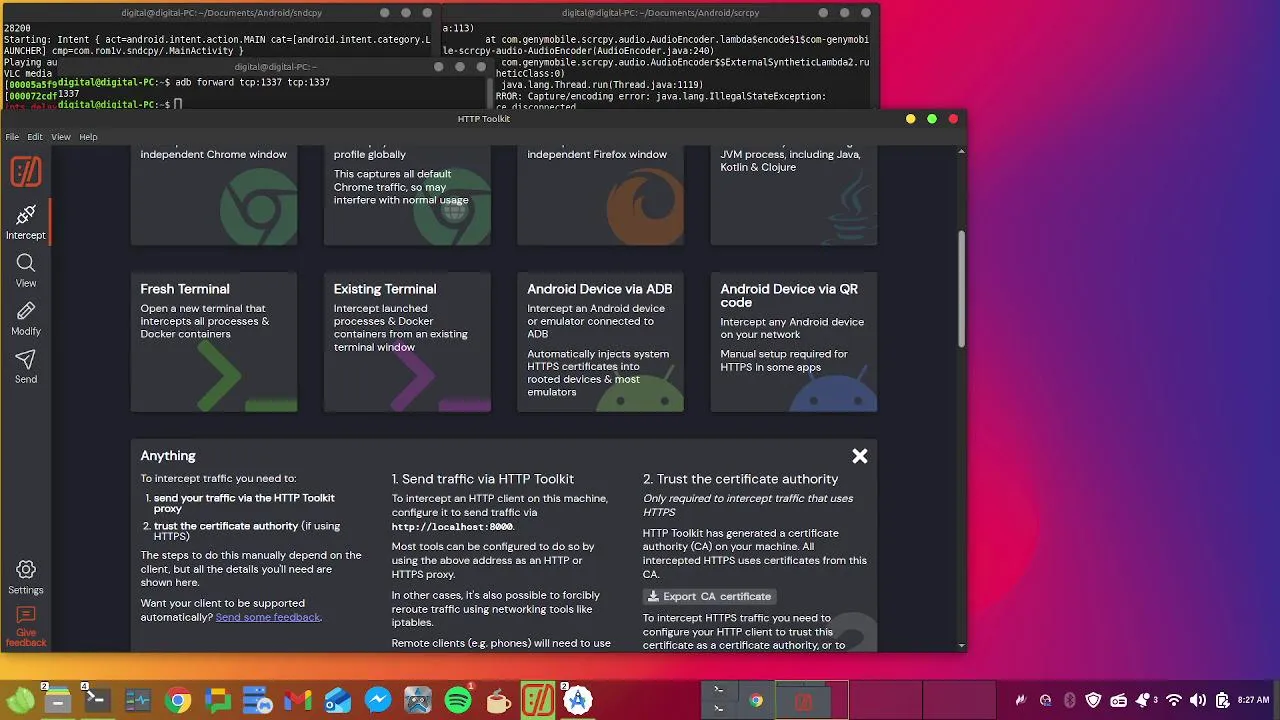The height and width of the screenshot is (720, 1280).
Task: Click the sndcpy terminal window title bar
Action: pyautogui.click(x=220, y=13)
